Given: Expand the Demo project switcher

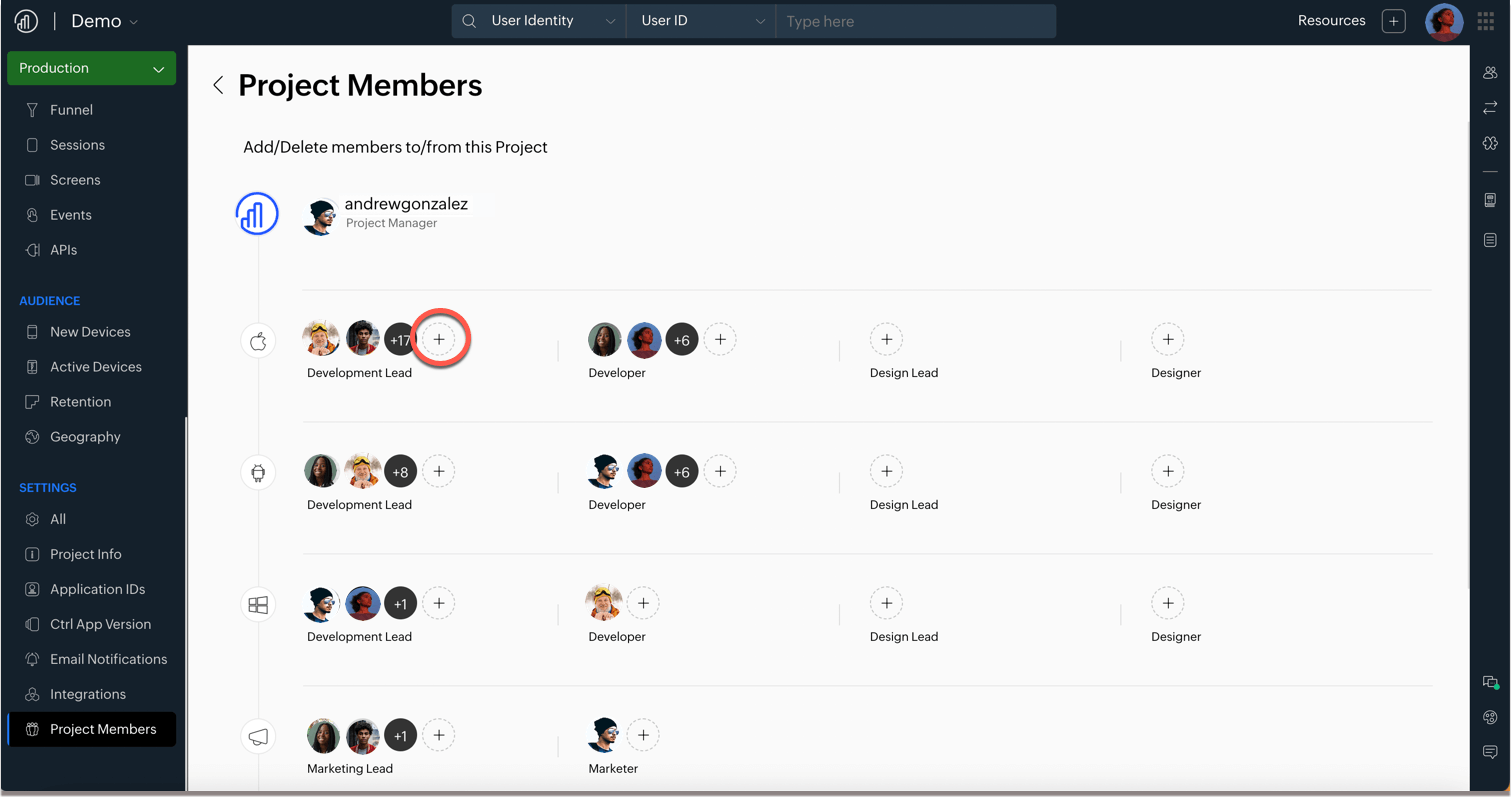Looking at the screenshot, I should (104, 21).
